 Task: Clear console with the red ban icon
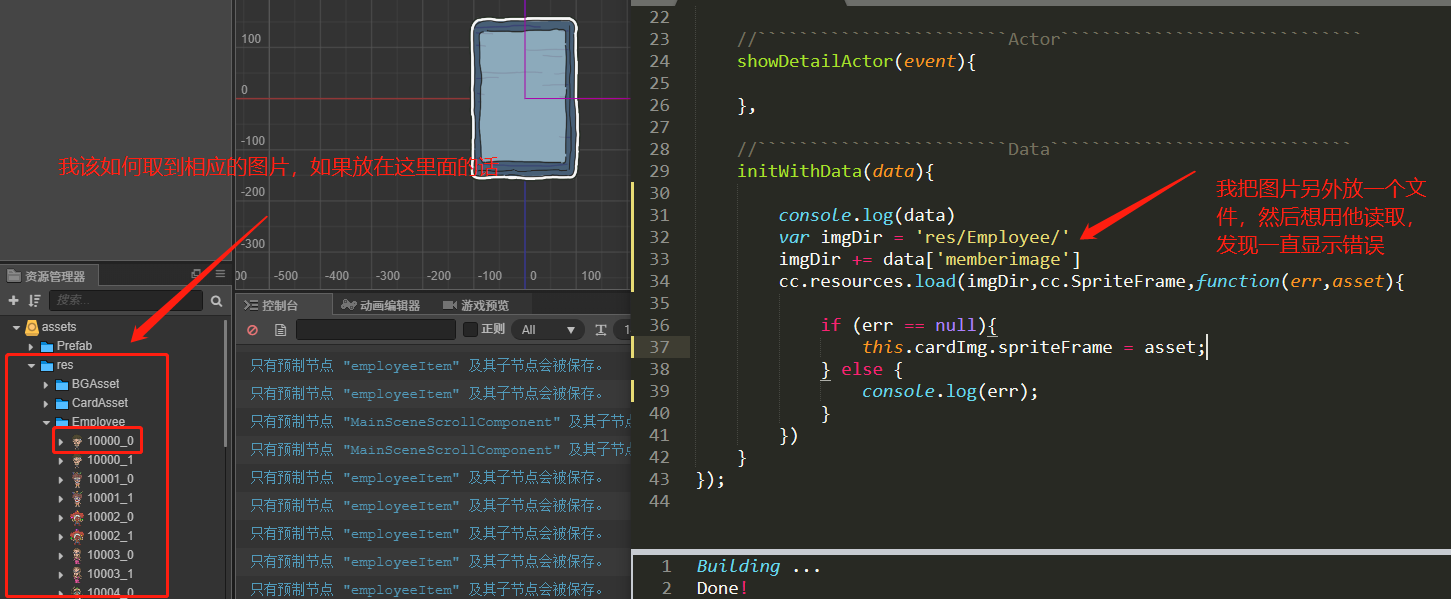pyautogui.click(x=252, y=329)
